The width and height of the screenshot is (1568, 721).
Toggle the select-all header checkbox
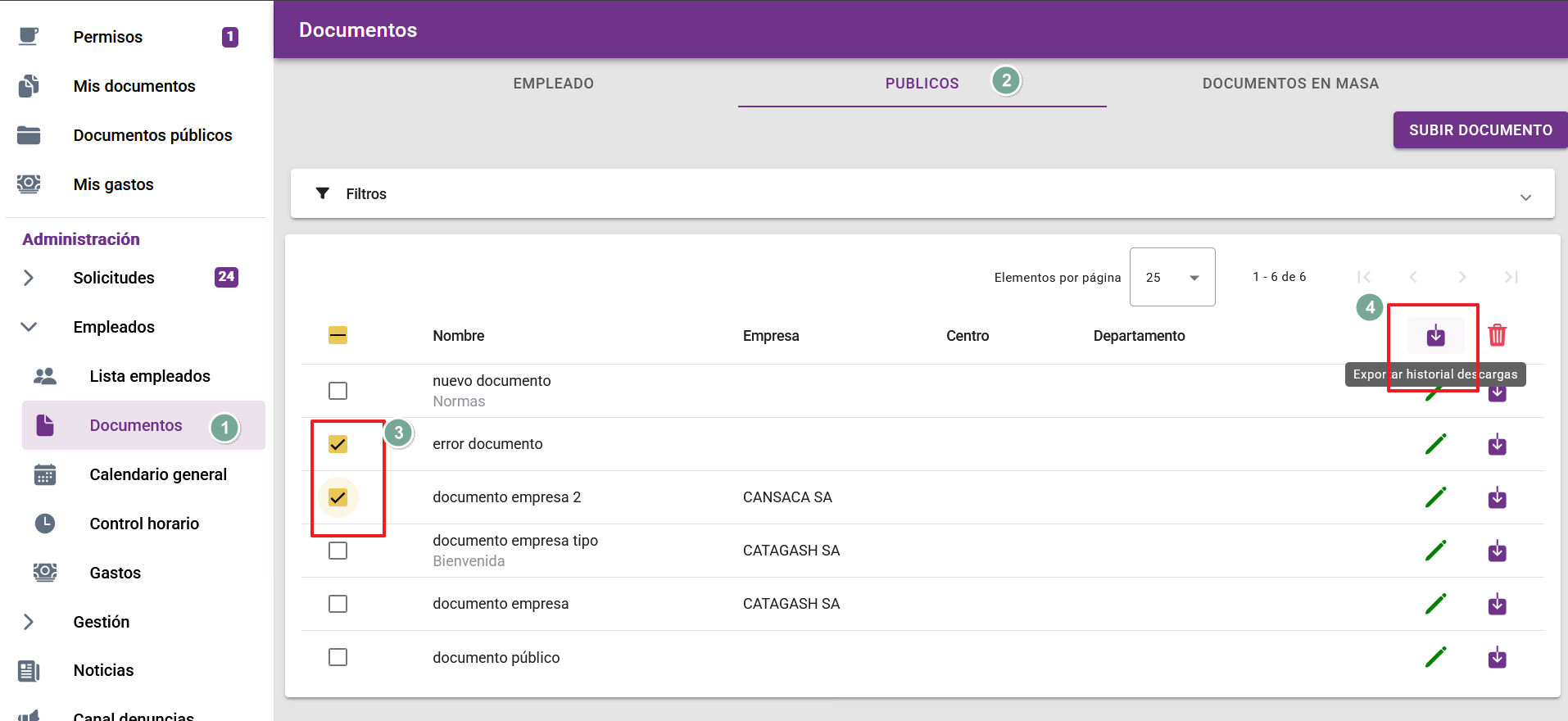click(338, 335)
